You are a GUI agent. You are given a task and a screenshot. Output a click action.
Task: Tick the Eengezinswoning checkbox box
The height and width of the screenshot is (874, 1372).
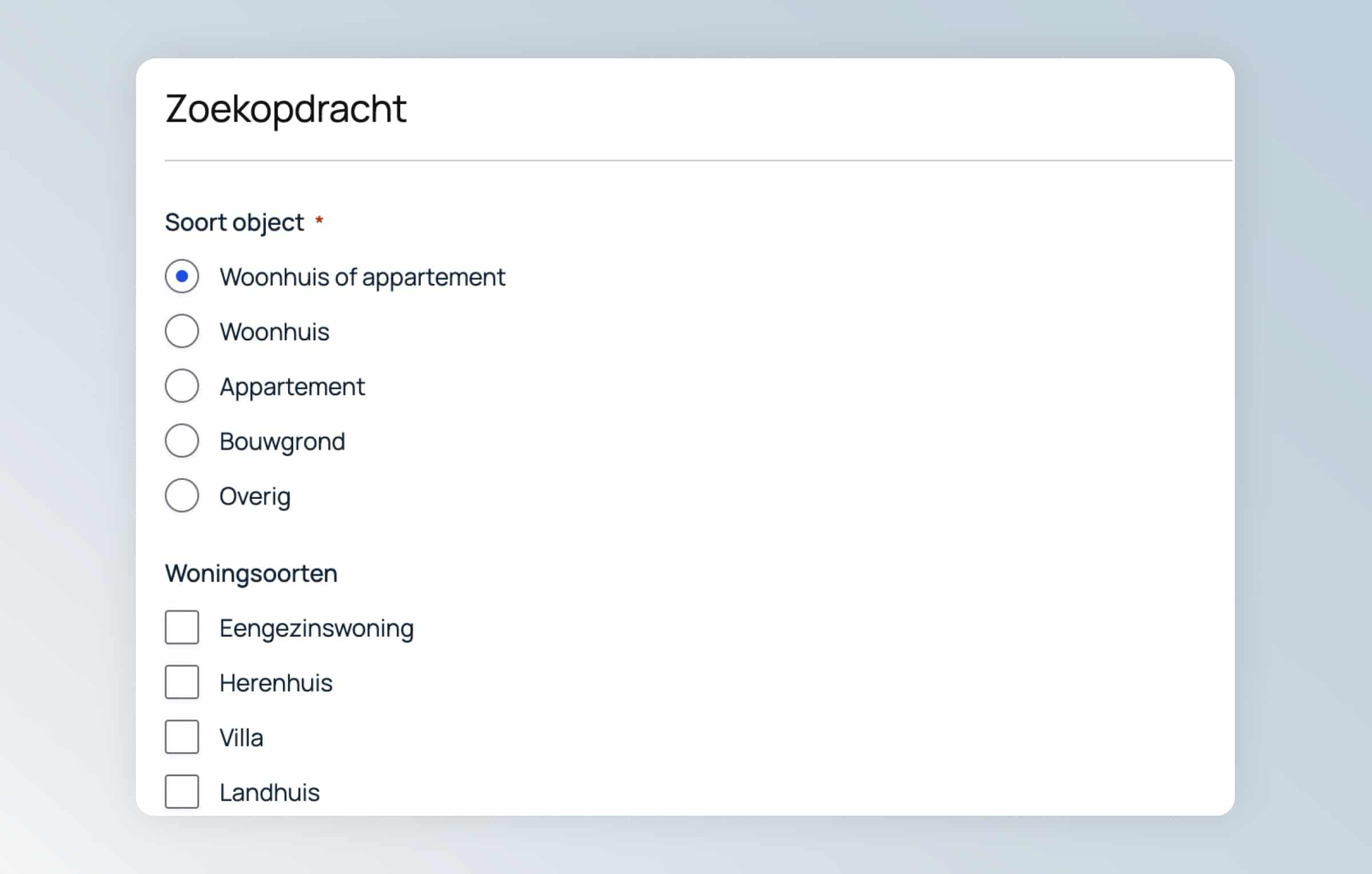182,627
